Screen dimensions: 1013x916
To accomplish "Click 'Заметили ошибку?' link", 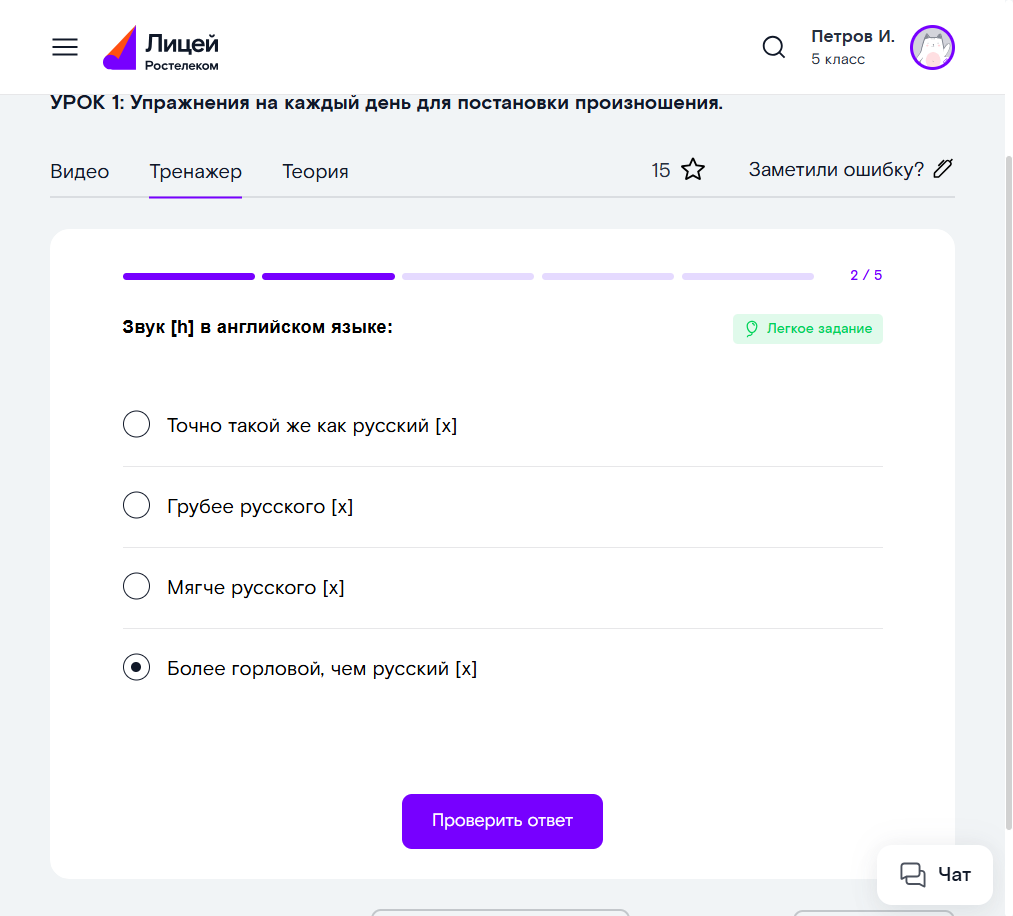I will (836, 169).
